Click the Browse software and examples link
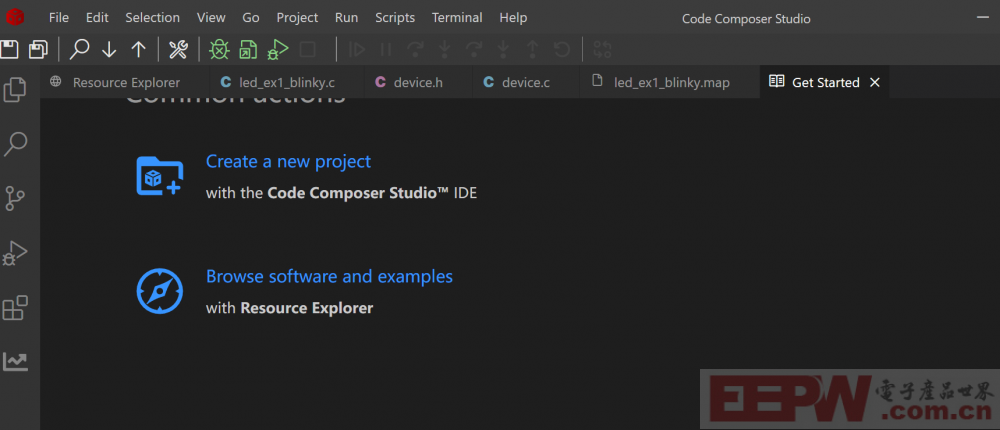The image size is (1000, 430). coord(329,277)
